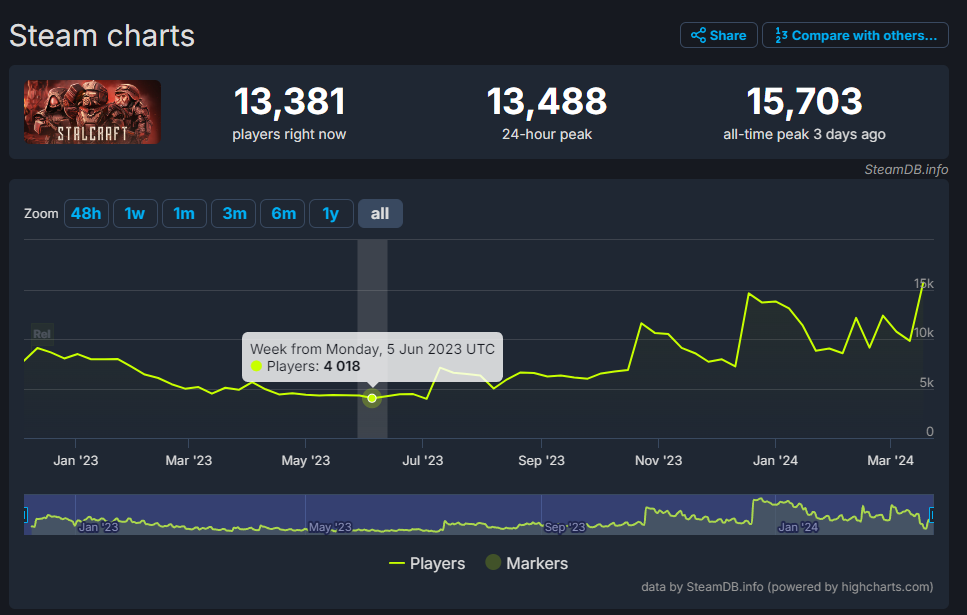Click the Jan '24 x-axis label
This screenshot has width=967, height=615.
click(x=775, y=461)
